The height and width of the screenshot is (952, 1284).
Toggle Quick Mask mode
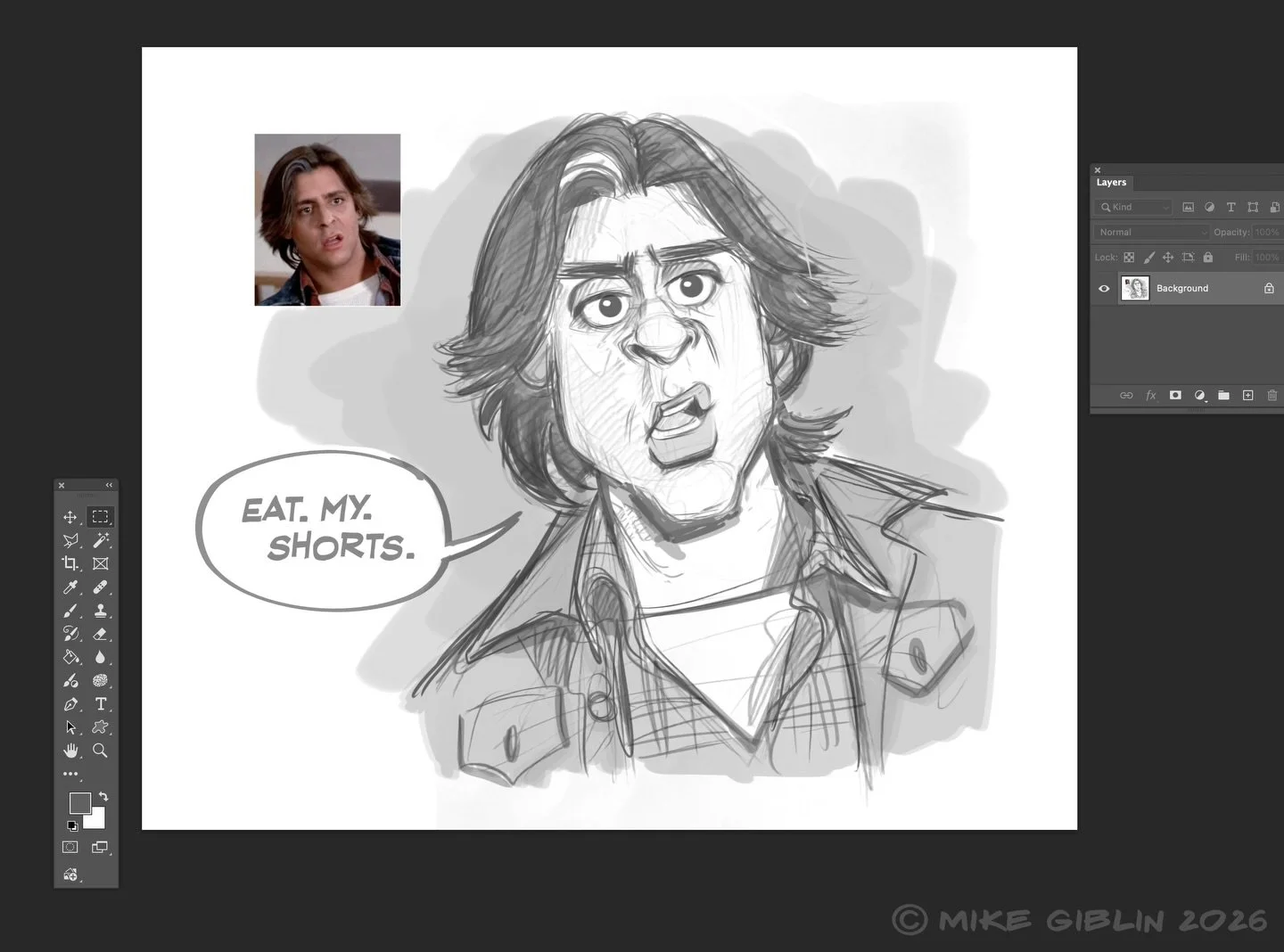70,847
